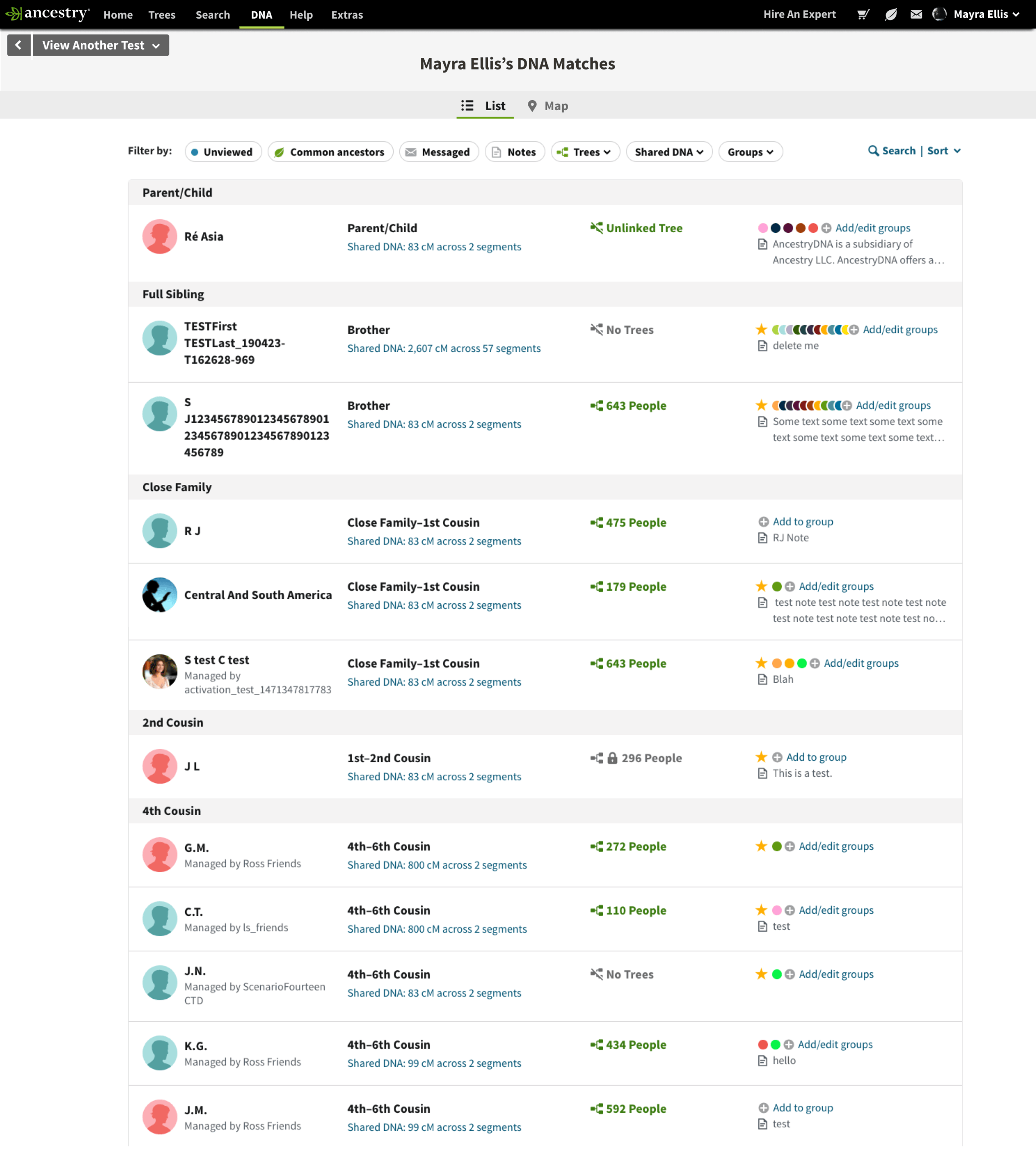Click the lock icon beside 296 People
1036x1152 pixels.
pyautogui.click(x=612, y=758)
